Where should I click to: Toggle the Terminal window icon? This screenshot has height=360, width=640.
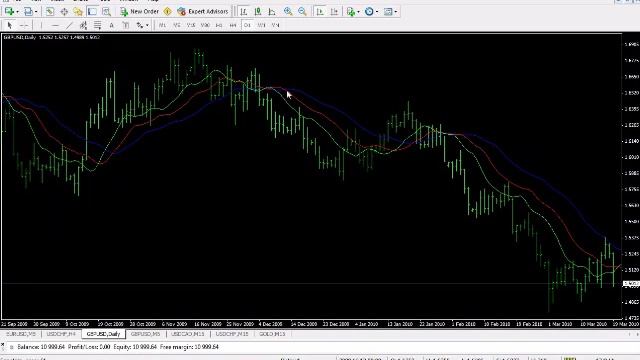pyautogui.click(x=92, y=11)
